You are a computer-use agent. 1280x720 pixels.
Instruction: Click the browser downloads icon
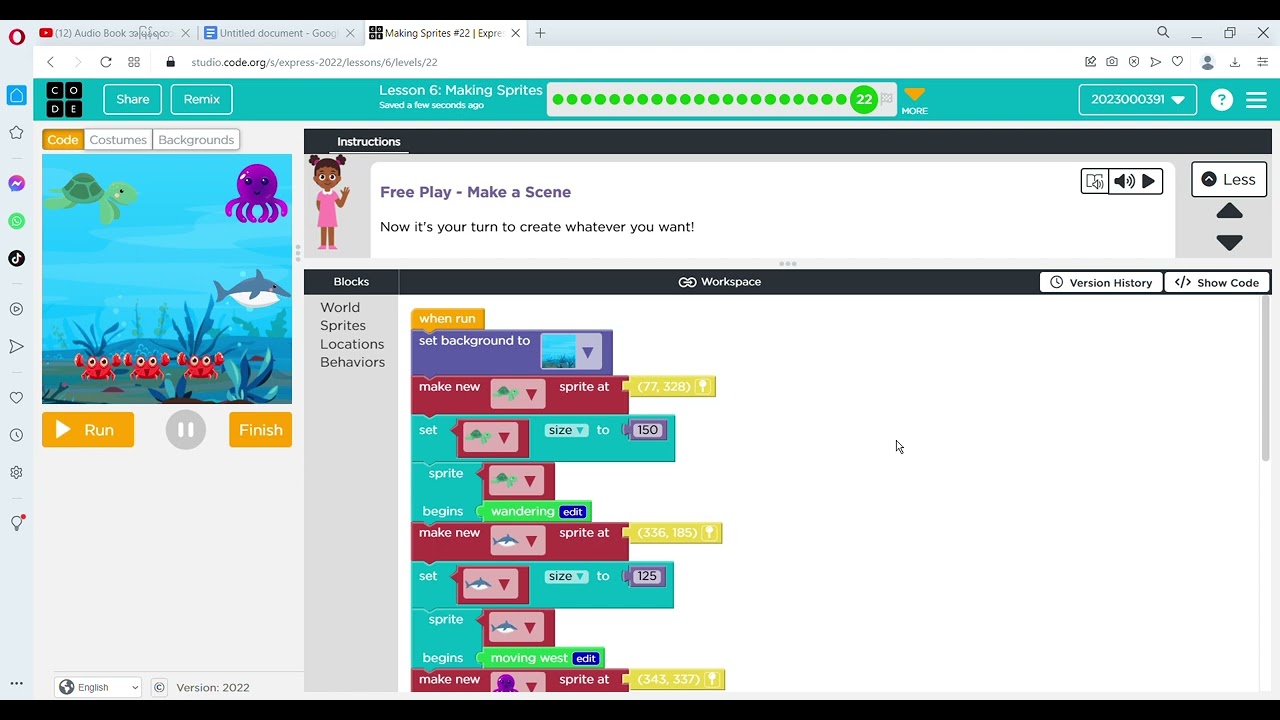[1235, 62]
